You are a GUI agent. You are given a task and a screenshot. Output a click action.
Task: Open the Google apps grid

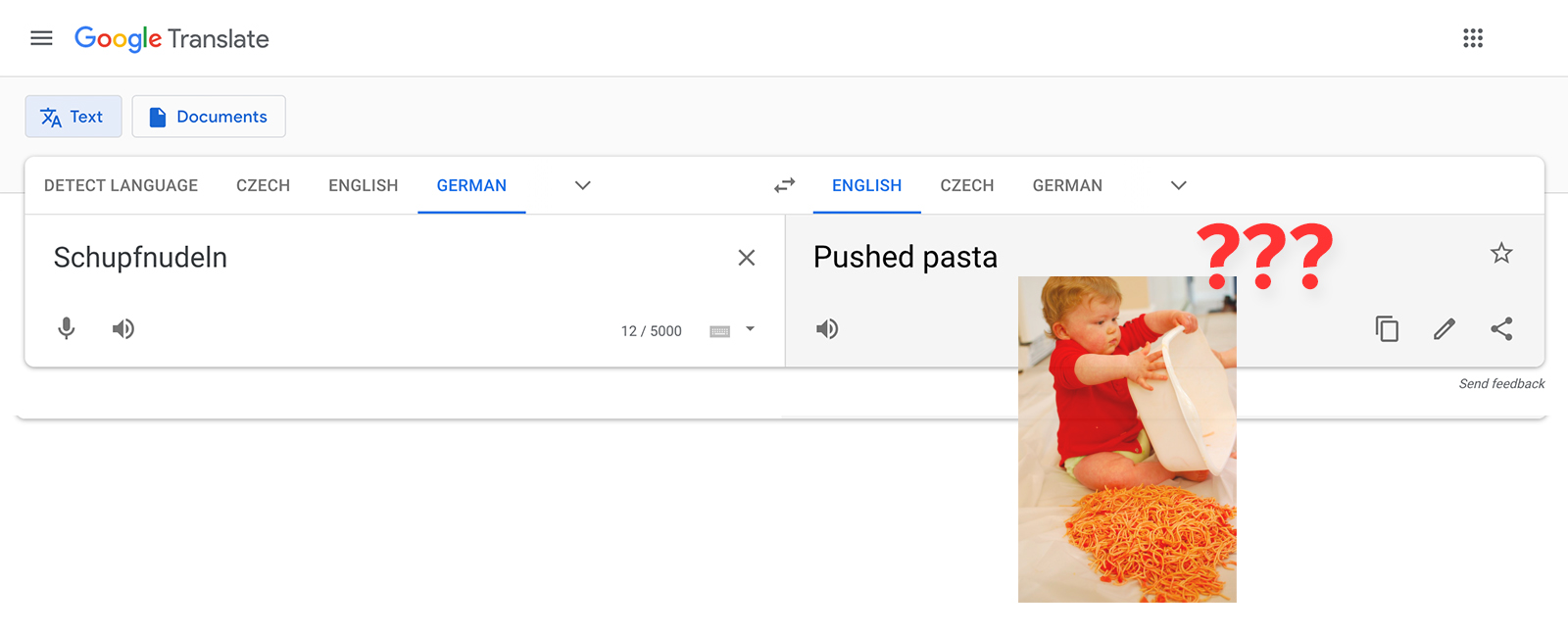pyautogui.click(x=1473, y=38)
